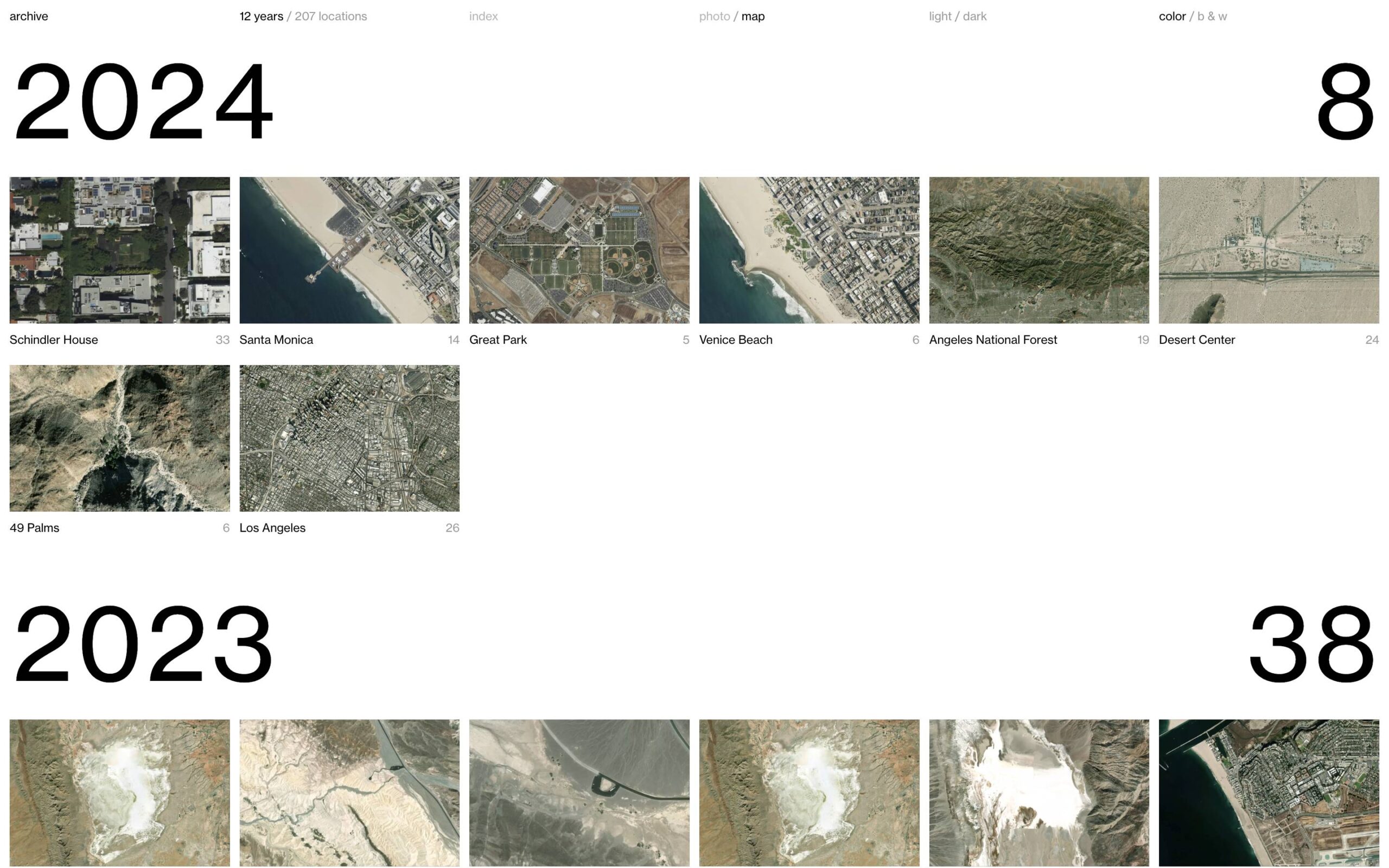This screenshot has width=1389, height=868.
Task: Click the Desert Center title
Action: tap(1197, 340)
